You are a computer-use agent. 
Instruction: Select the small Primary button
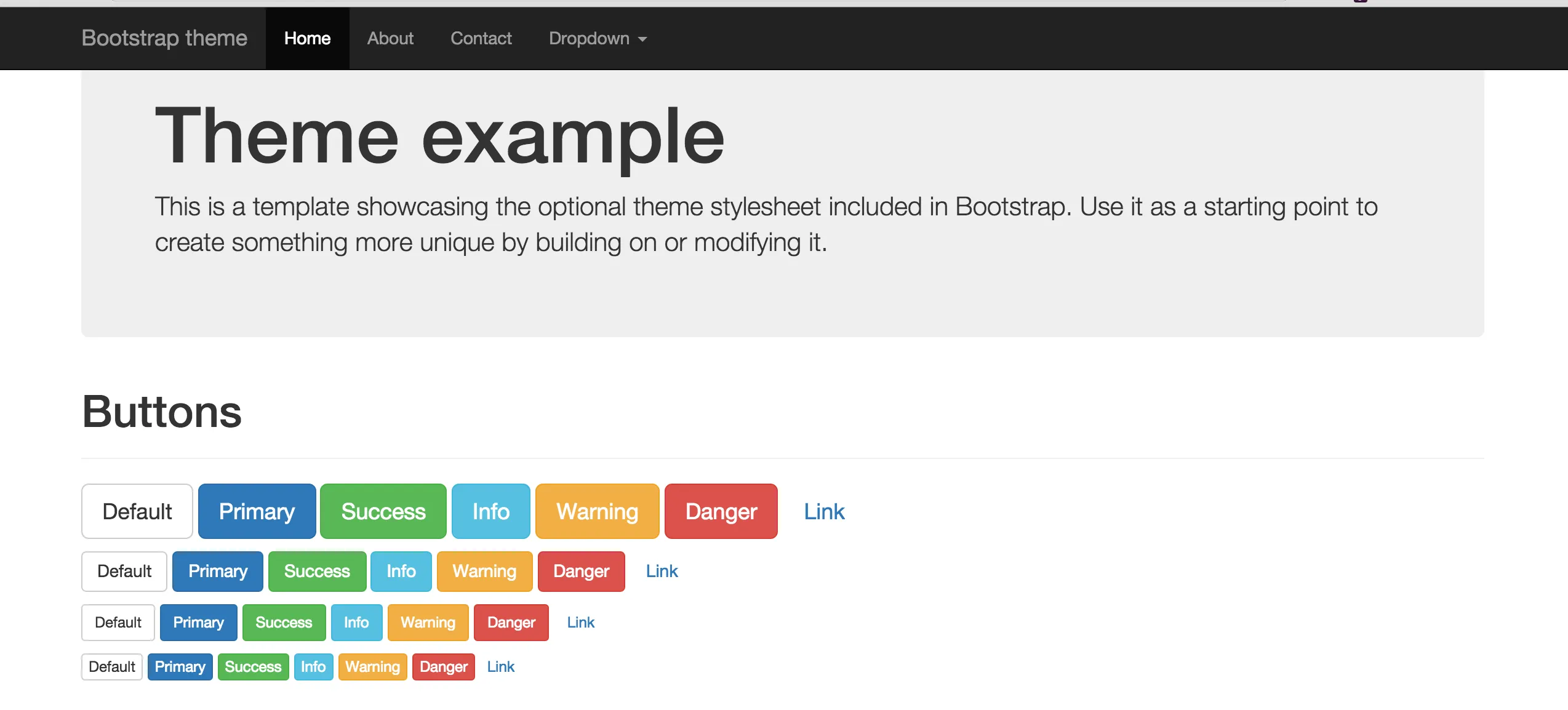point(199,623)
